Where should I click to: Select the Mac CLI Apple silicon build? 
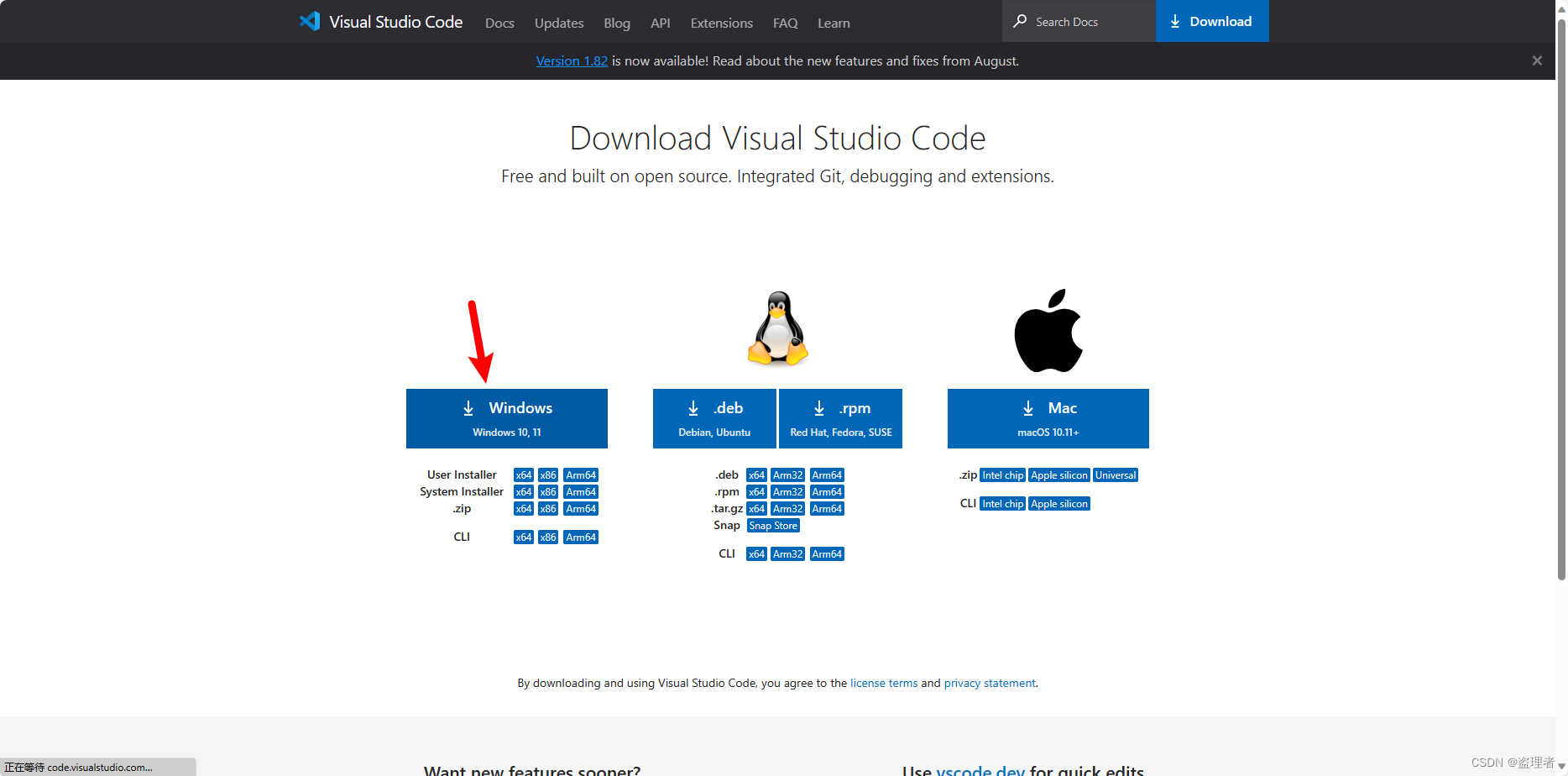tap(1059, 504)
